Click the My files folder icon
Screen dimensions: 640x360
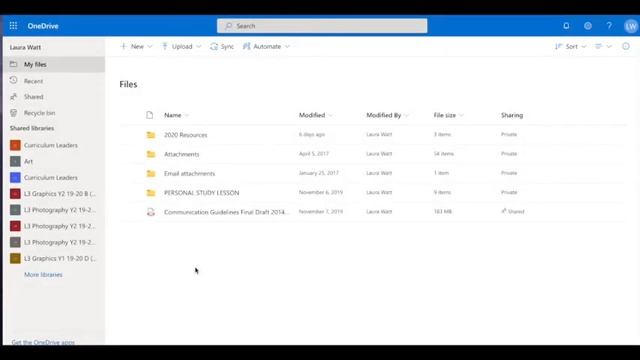tap(13, 64)
